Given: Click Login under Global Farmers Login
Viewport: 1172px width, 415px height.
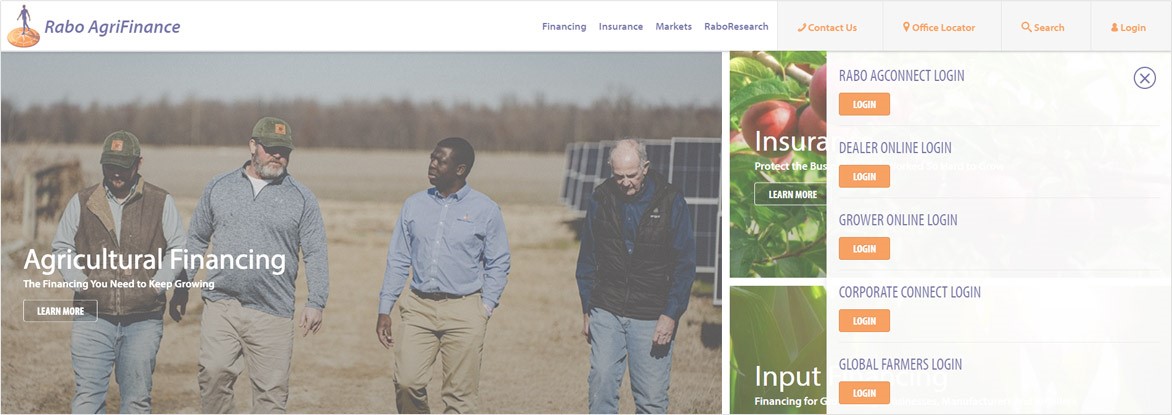Looking at the screenshot, I should pyautogui.click(x=864, y=393).
